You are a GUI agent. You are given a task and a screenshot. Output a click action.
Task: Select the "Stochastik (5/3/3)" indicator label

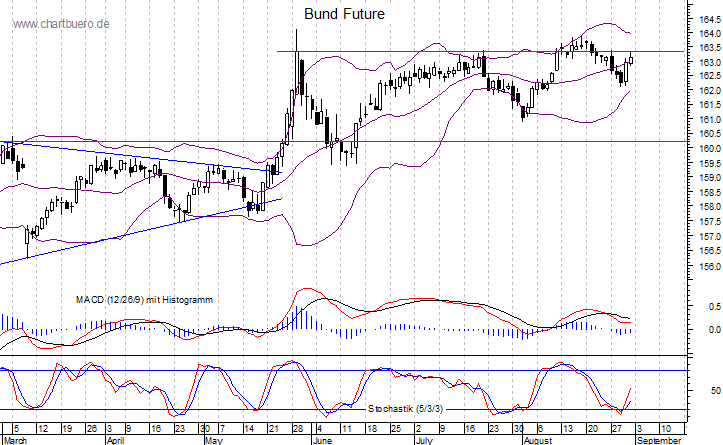click(x=405, y=409)
